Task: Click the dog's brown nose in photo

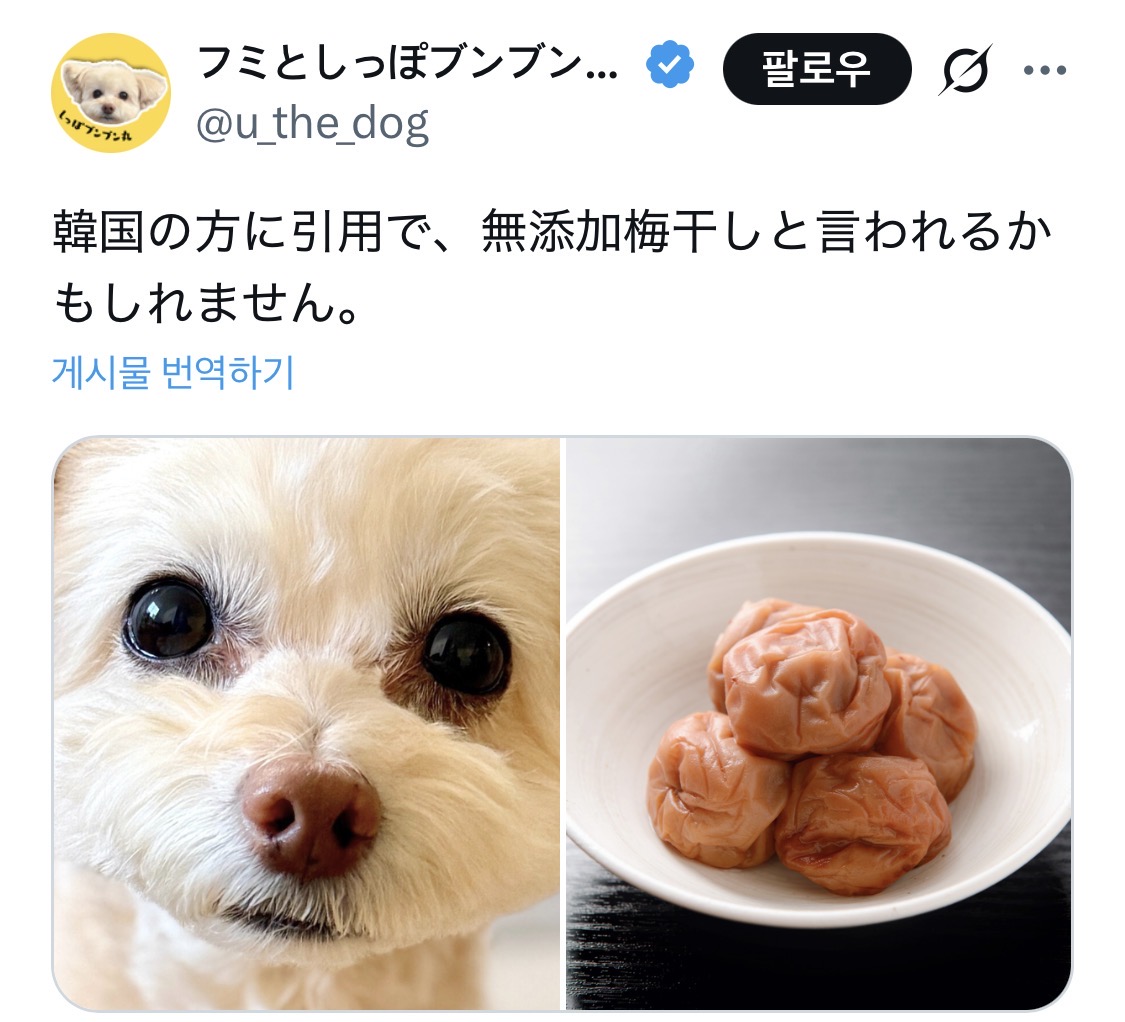Action: 310,818
